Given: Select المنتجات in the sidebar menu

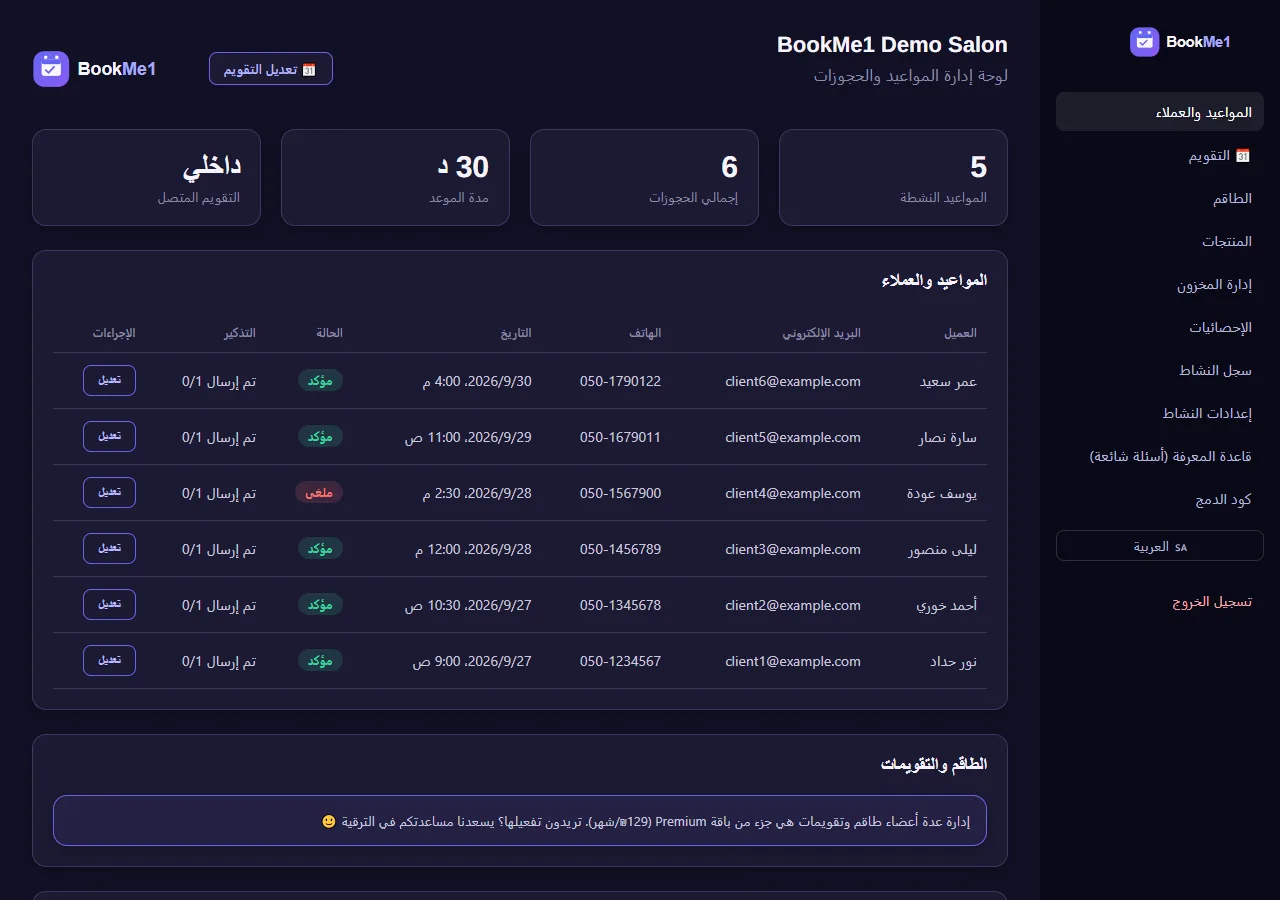Looking at the screenshot, I should point(1160,241).
